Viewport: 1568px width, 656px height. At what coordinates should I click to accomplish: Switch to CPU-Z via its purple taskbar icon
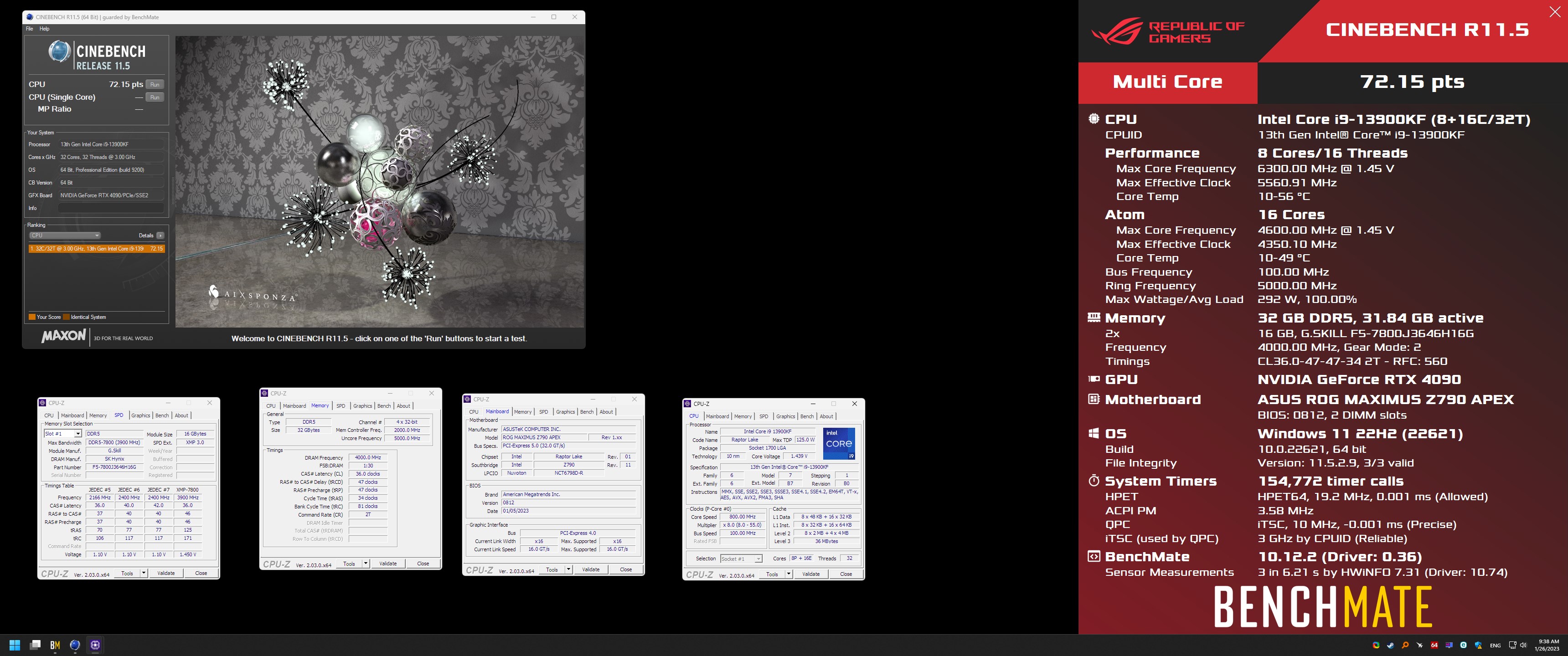coord(95,645)
